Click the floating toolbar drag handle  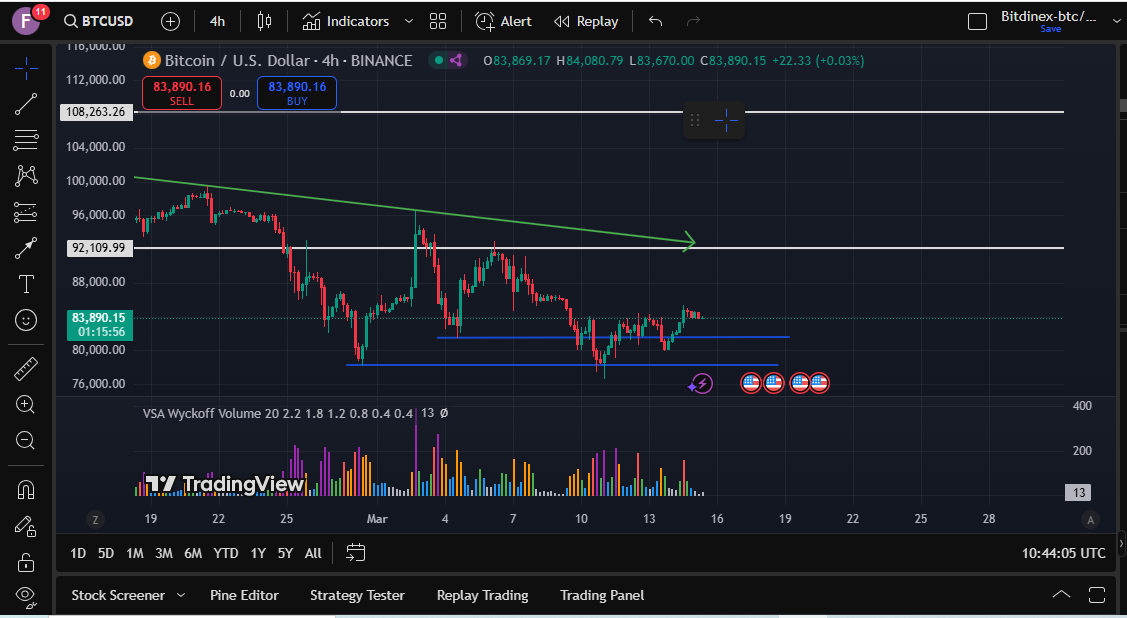point(694,120)
